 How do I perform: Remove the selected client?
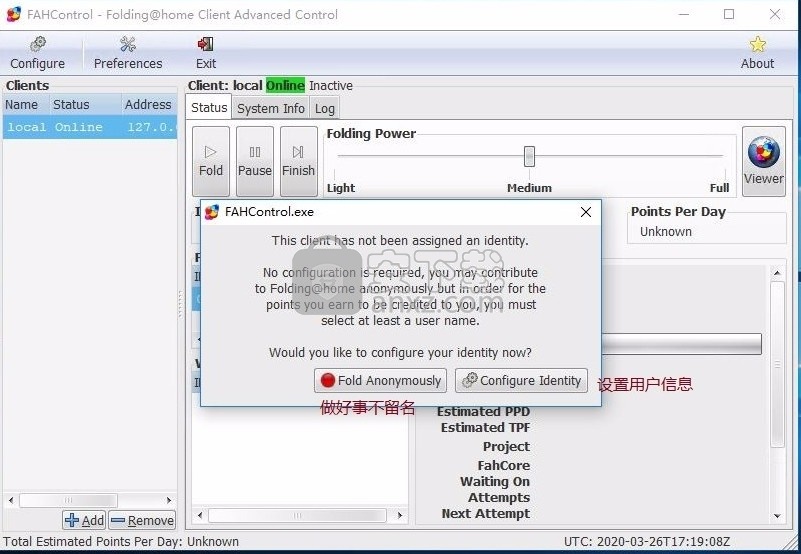(x=143, y=520)
